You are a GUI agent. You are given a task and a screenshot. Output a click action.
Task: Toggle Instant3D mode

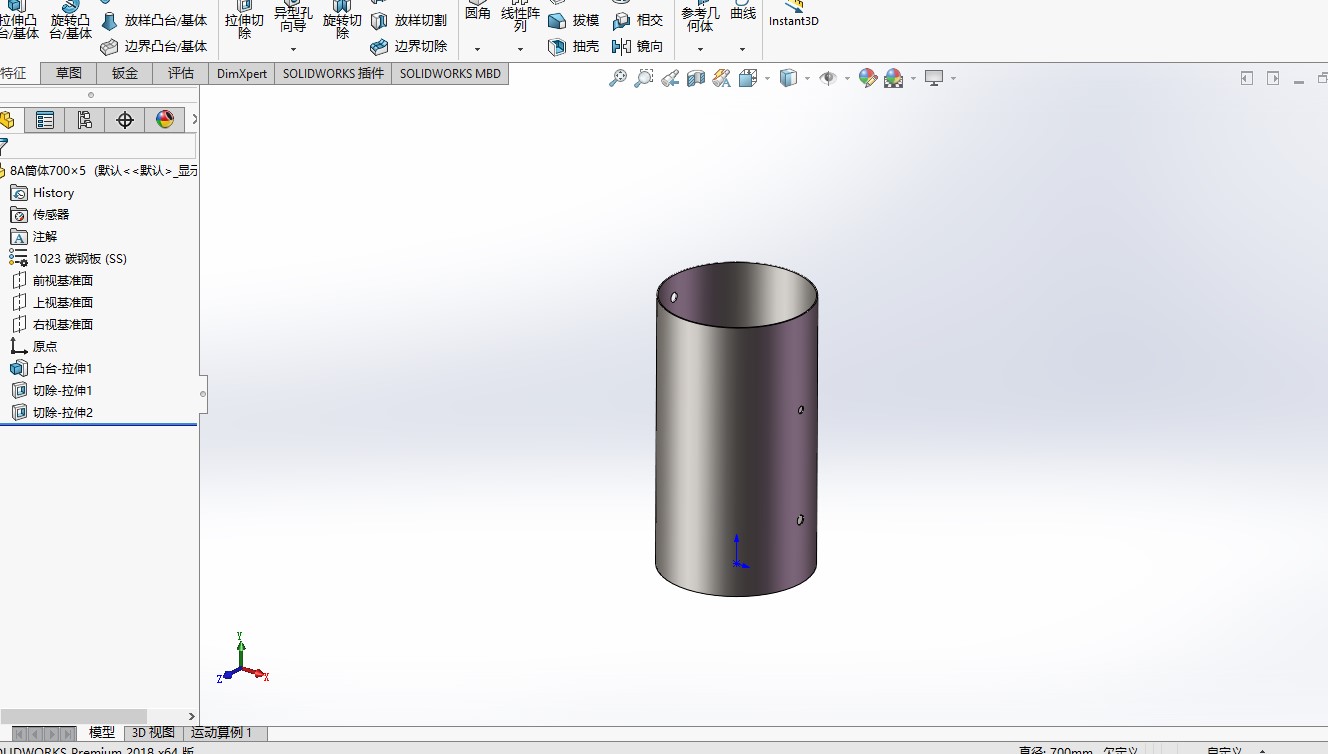coord(793,14)
